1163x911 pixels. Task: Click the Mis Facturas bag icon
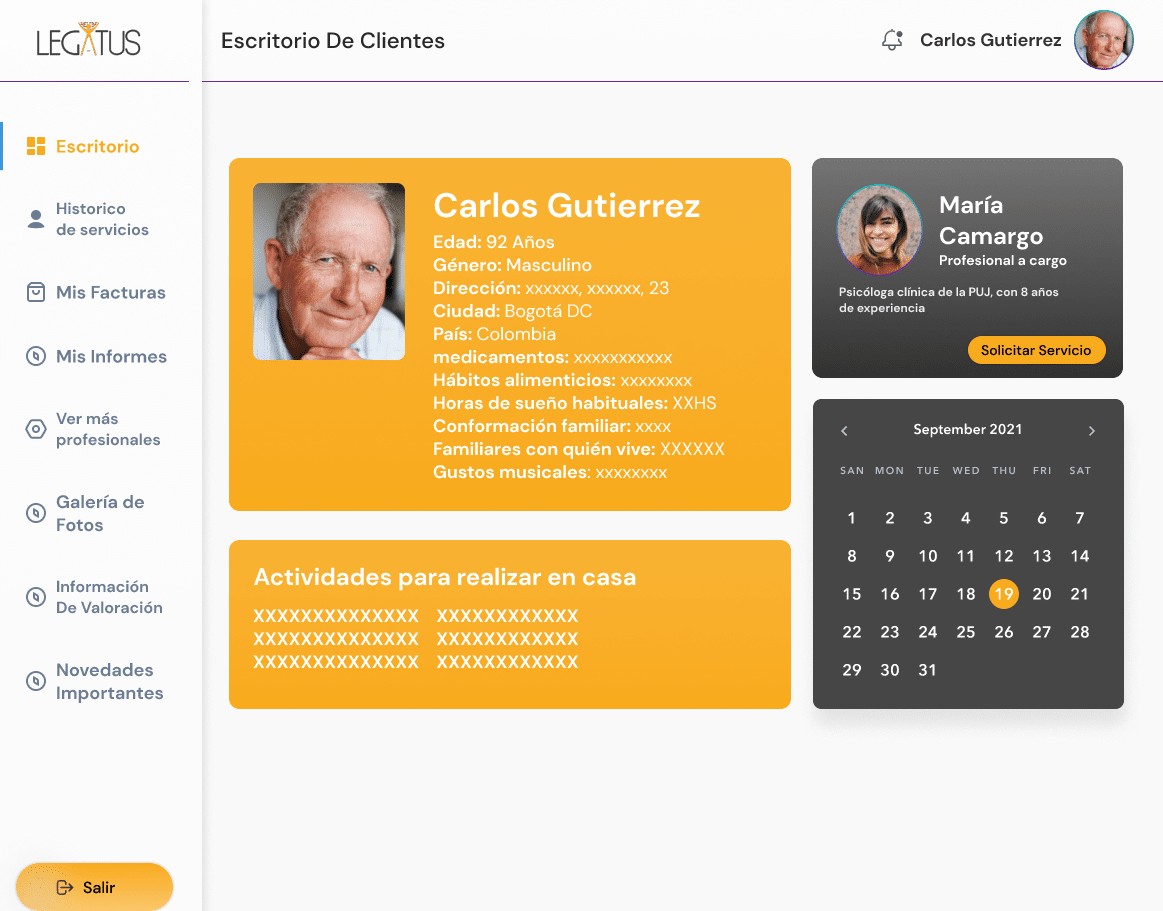point(36,293)
